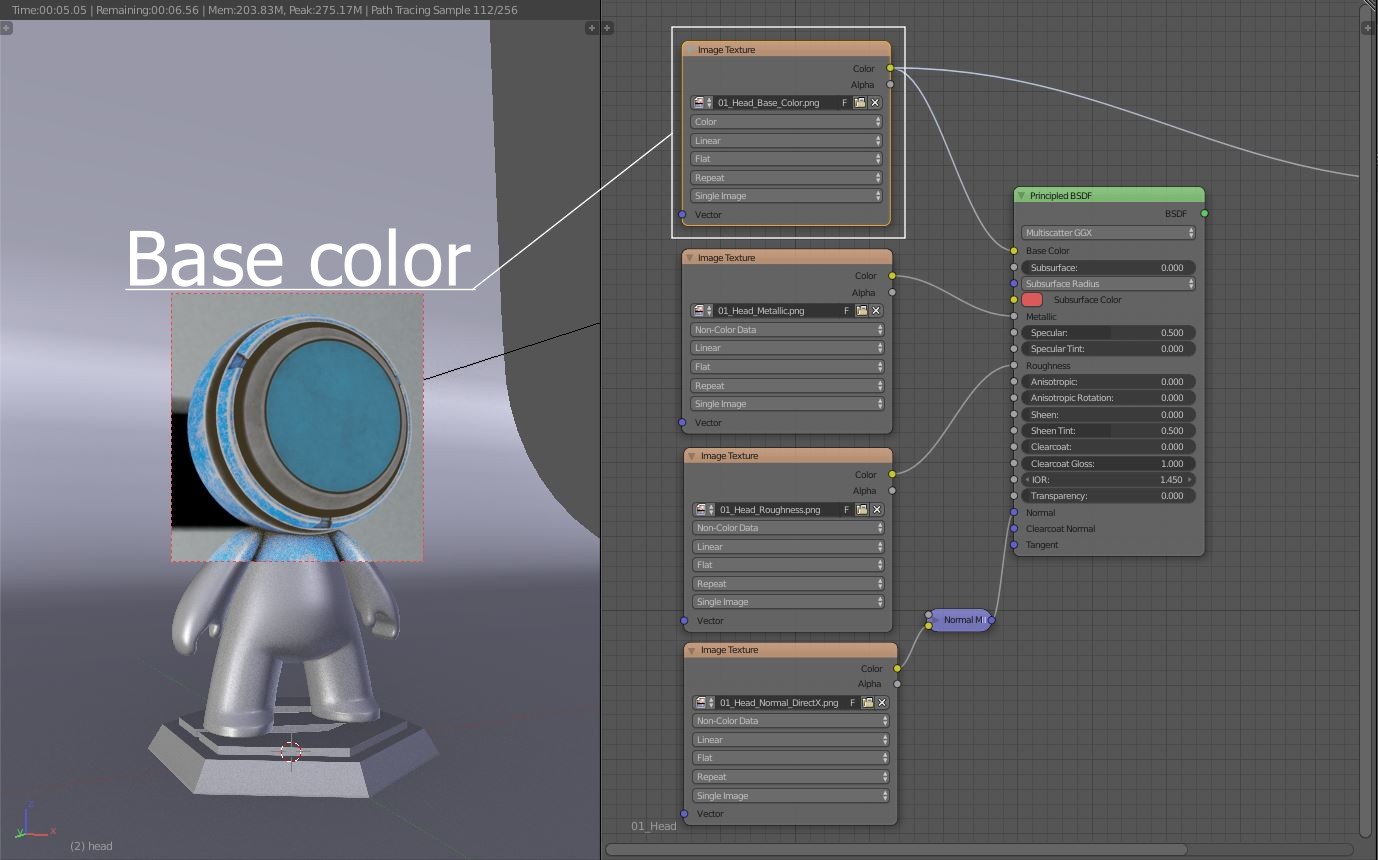
Task: Click the Specular value slider
Action: [x=1108, y=333]
